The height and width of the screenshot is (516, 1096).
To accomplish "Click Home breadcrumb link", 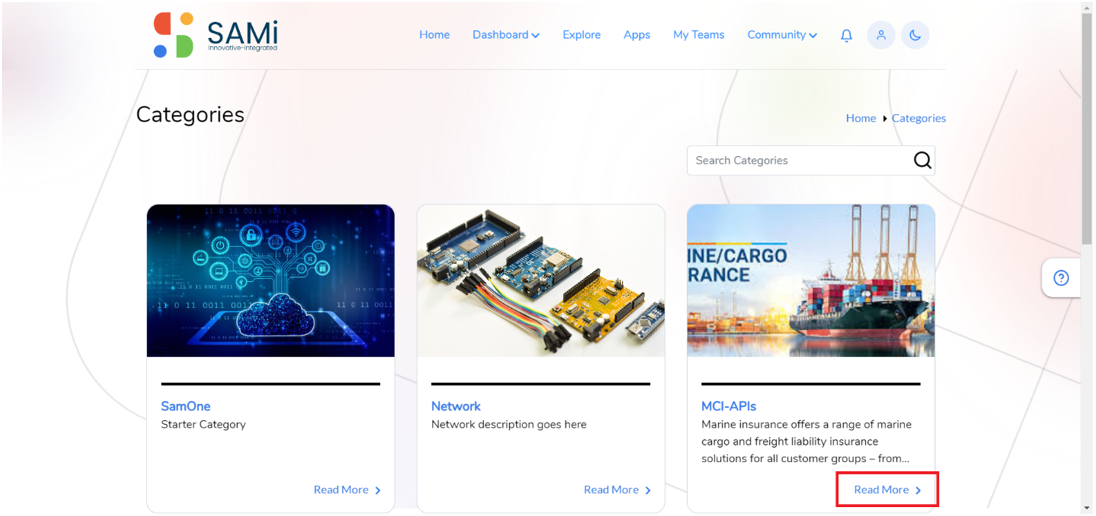I will pyautogui.click(x=860, y=118).
